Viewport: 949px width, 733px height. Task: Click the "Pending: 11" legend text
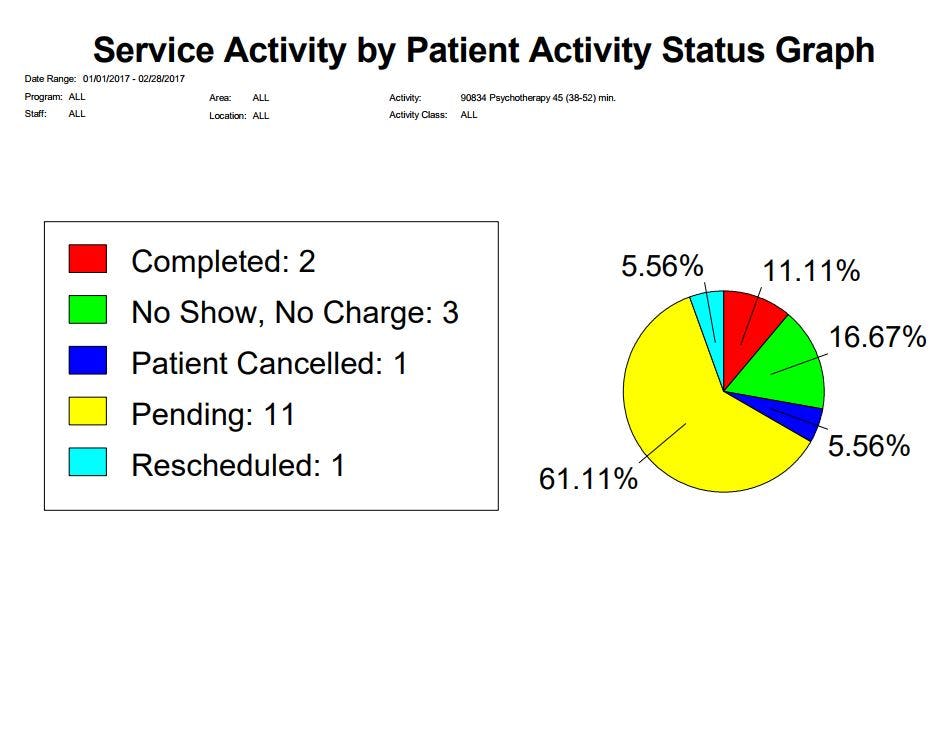[213, 414]
